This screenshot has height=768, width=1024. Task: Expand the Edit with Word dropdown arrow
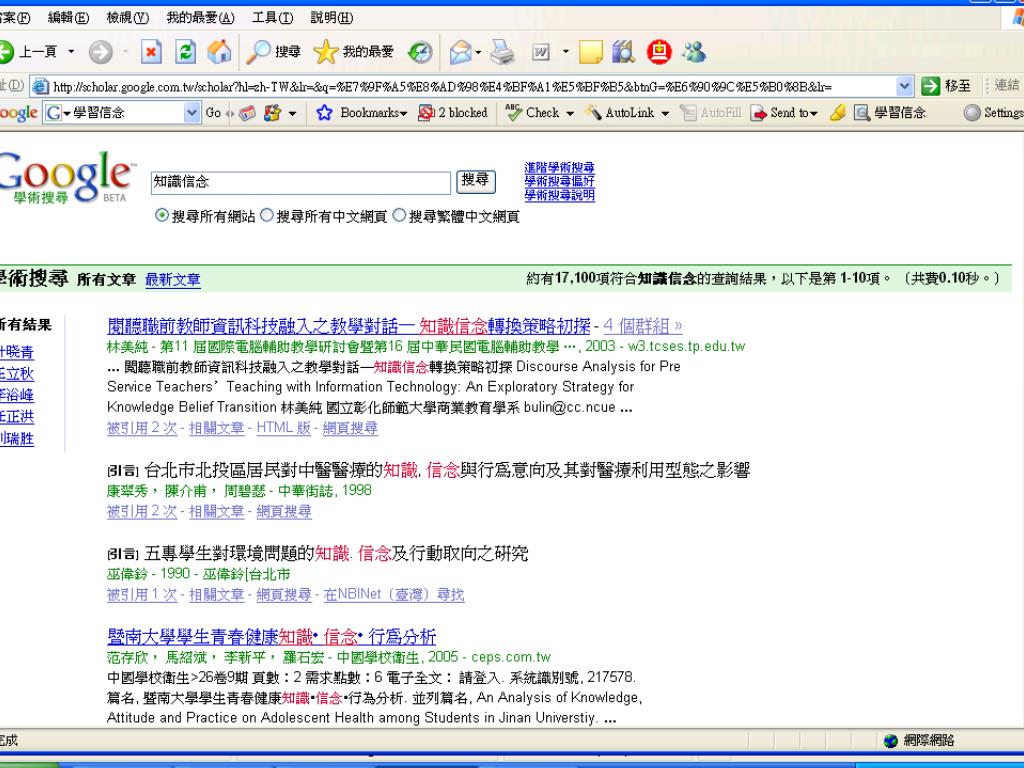tap(566, 52)
